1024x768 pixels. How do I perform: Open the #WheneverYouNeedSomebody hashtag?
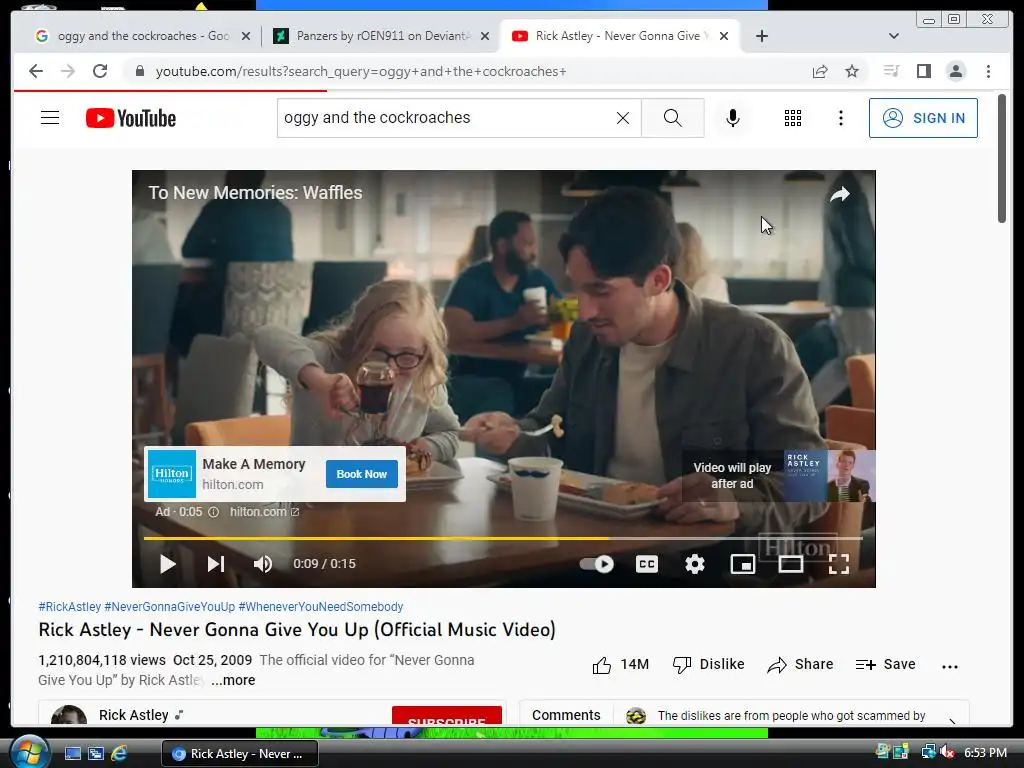(321, 607)
